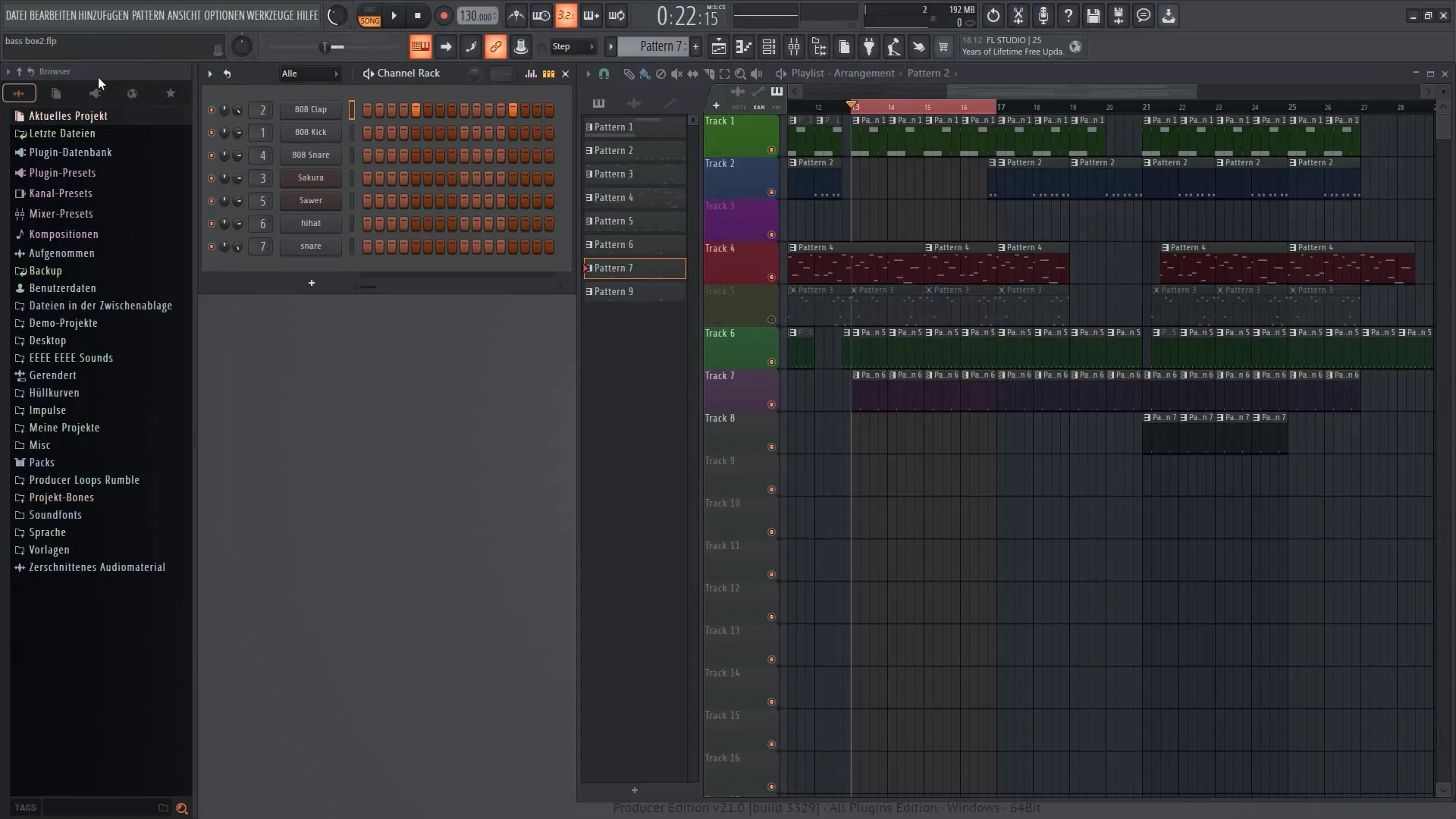Toggle green indicator on 808 Clap channel
This screenshot has height=819, width=1456.
point(211,109)
